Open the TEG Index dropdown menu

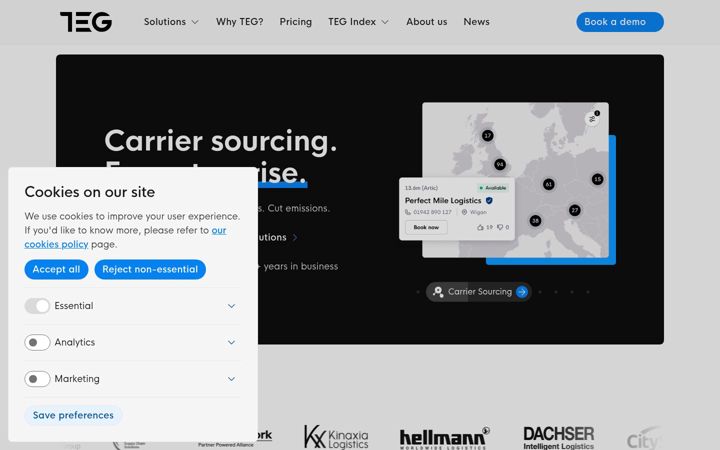click(358, 22)
